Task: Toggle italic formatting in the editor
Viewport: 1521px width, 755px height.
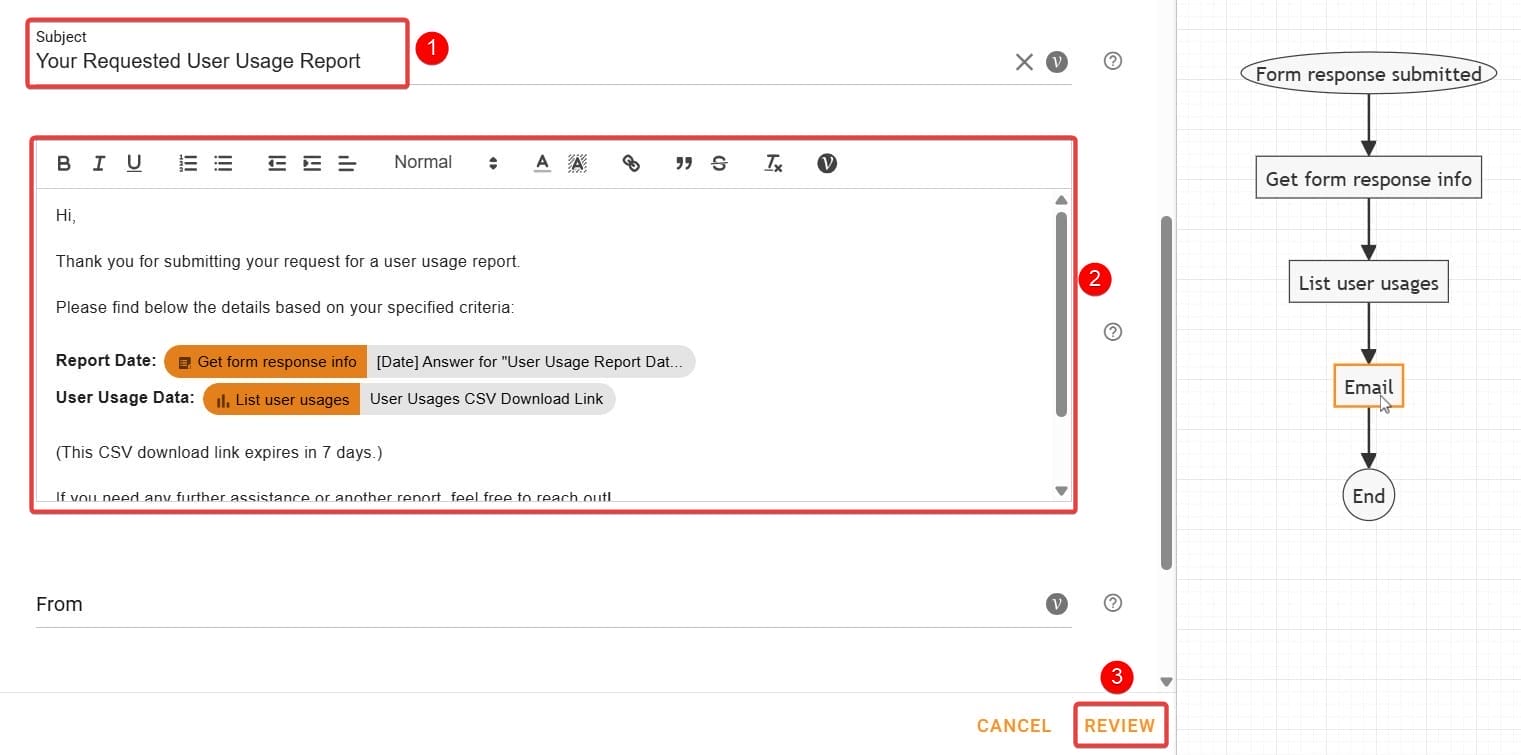Action: point(98,162)
